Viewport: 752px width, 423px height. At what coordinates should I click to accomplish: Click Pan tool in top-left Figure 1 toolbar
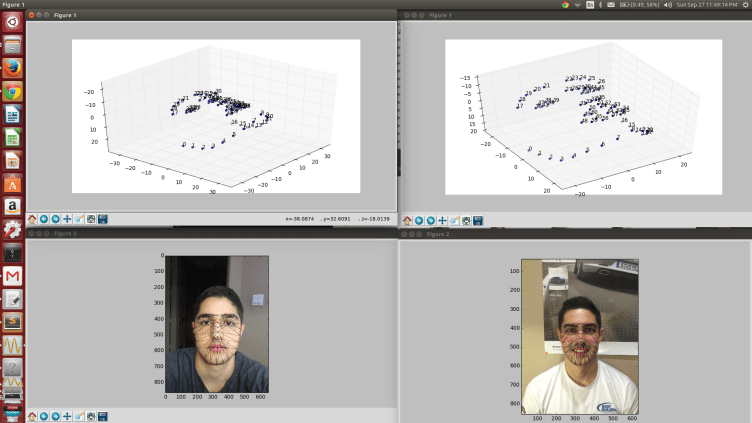(x=67, y=219)
